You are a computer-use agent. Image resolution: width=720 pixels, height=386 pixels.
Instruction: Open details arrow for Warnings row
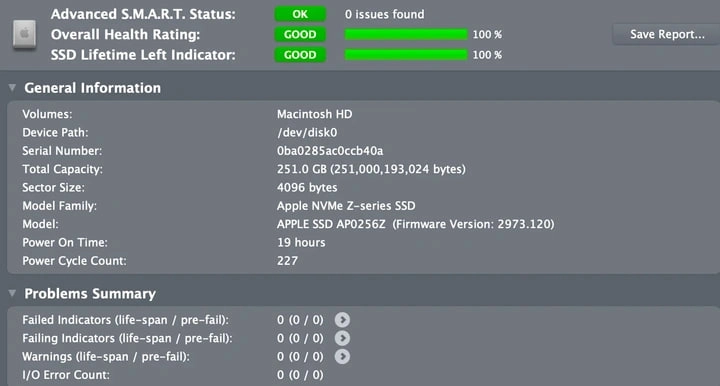[x=342, y=357]
